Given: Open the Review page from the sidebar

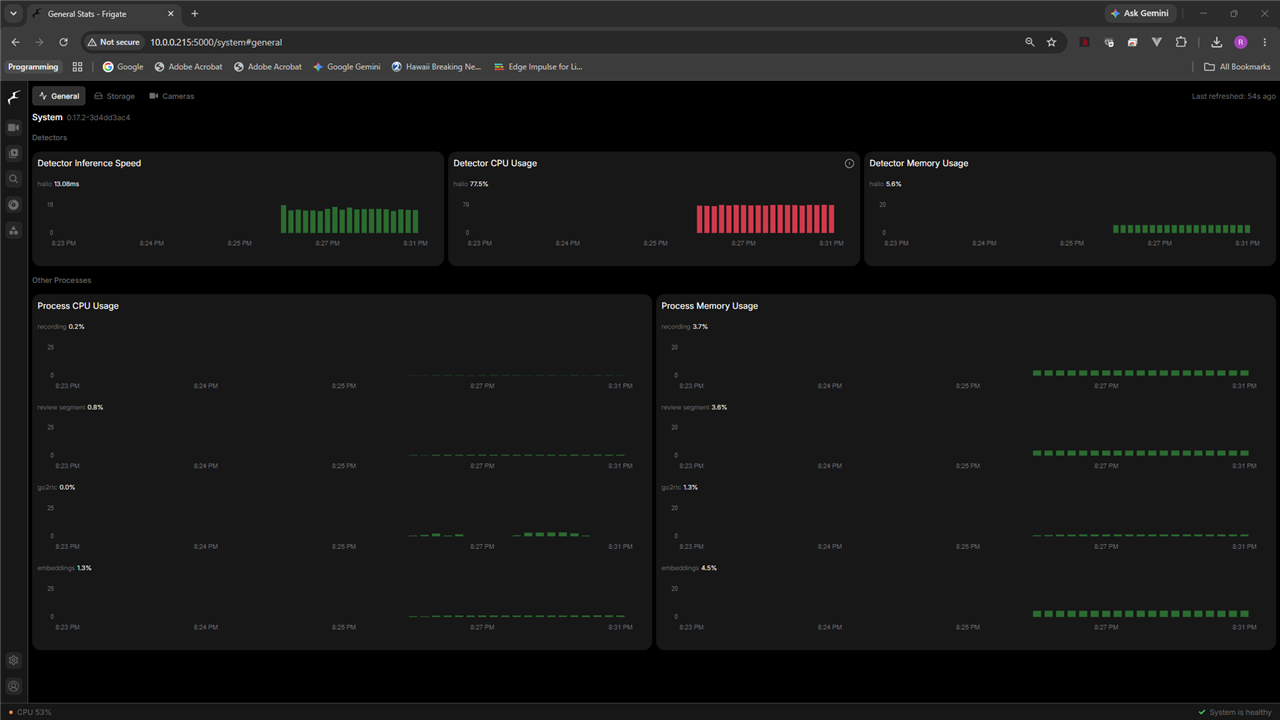Looking at the screenshot, I should pyautogui.click(x=13, y=153).
